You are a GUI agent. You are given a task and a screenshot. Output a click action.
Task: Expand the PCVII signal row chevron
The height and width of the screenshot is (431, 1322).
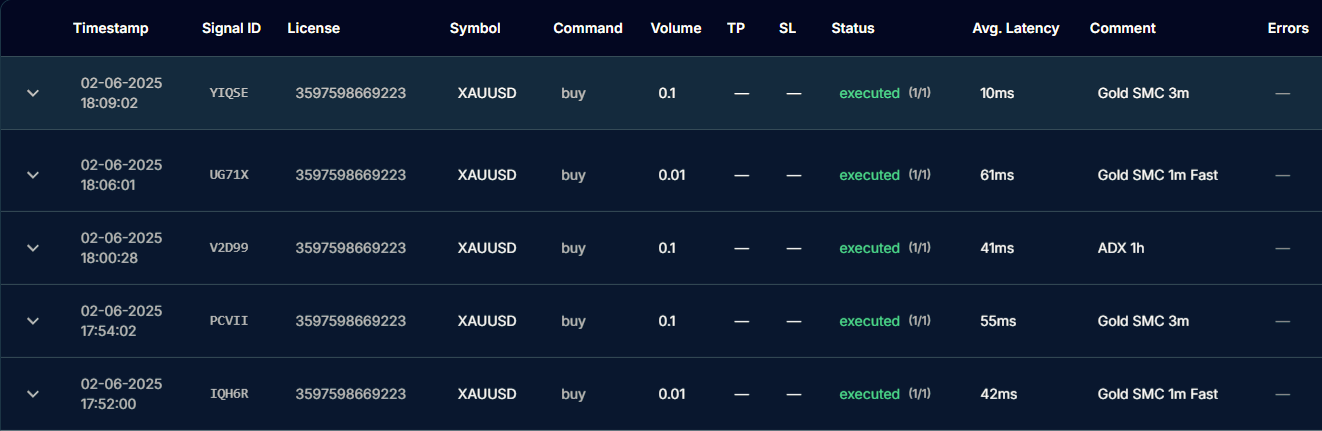(x=33, y=321)
